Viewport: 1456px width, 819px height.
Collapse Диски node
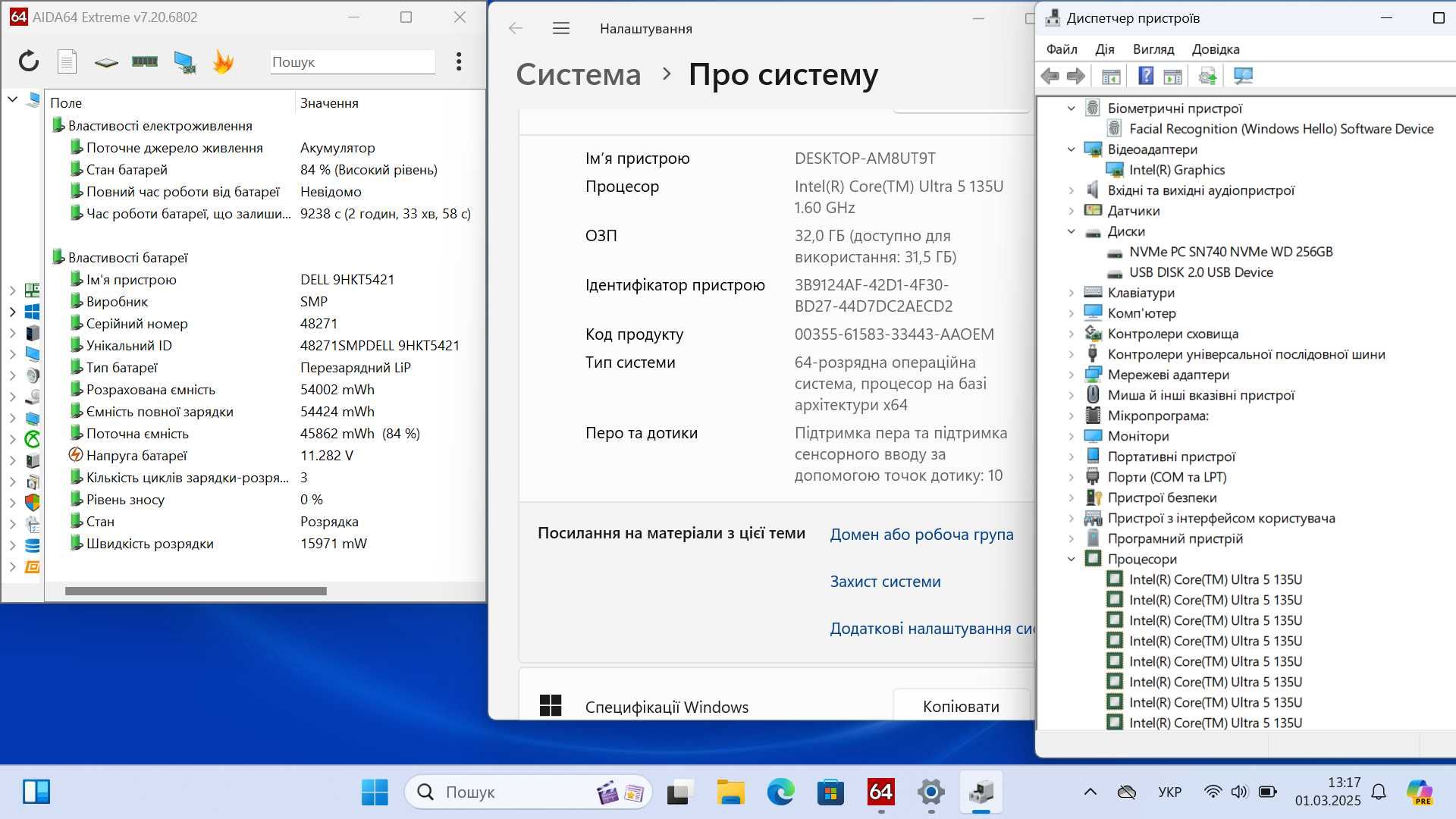click(1072, 231)
